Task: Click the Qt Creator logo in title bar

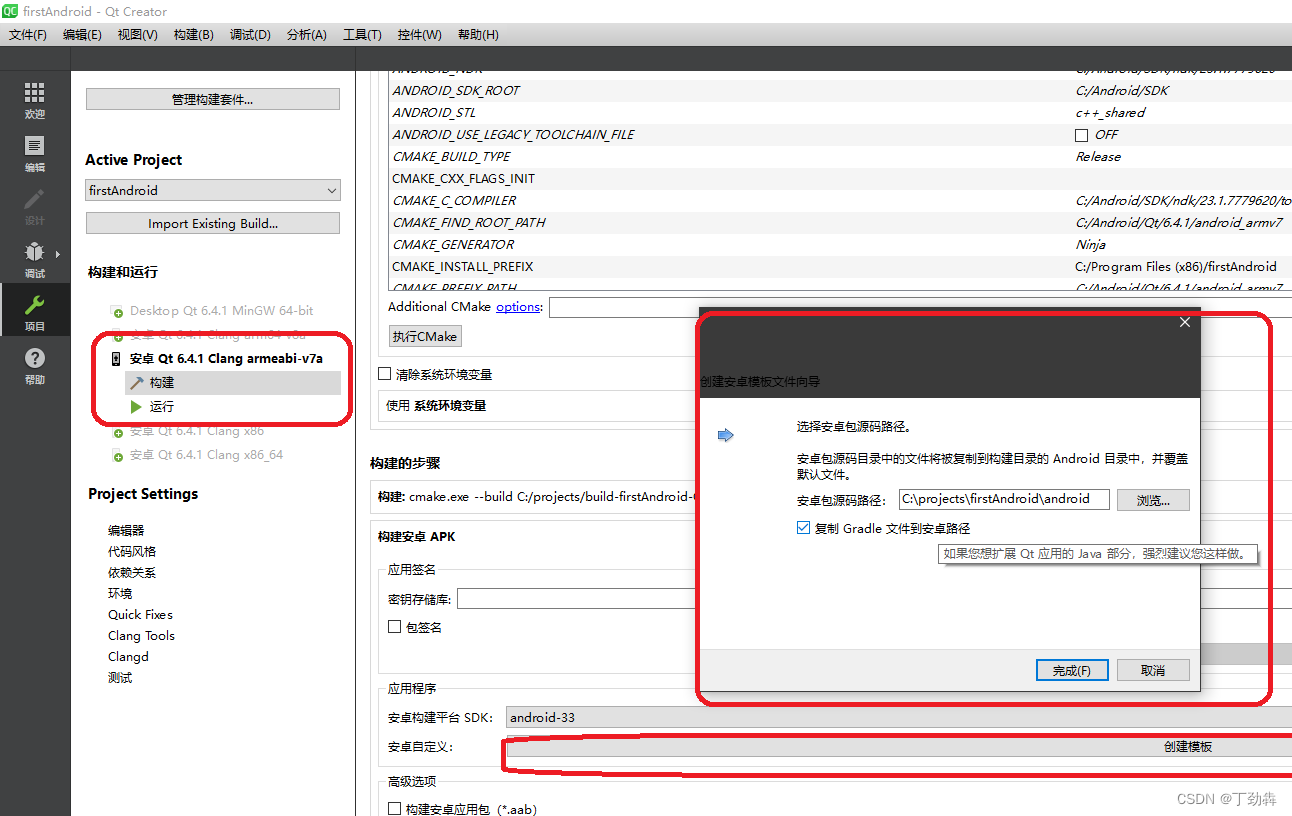Action: point(10,11)
